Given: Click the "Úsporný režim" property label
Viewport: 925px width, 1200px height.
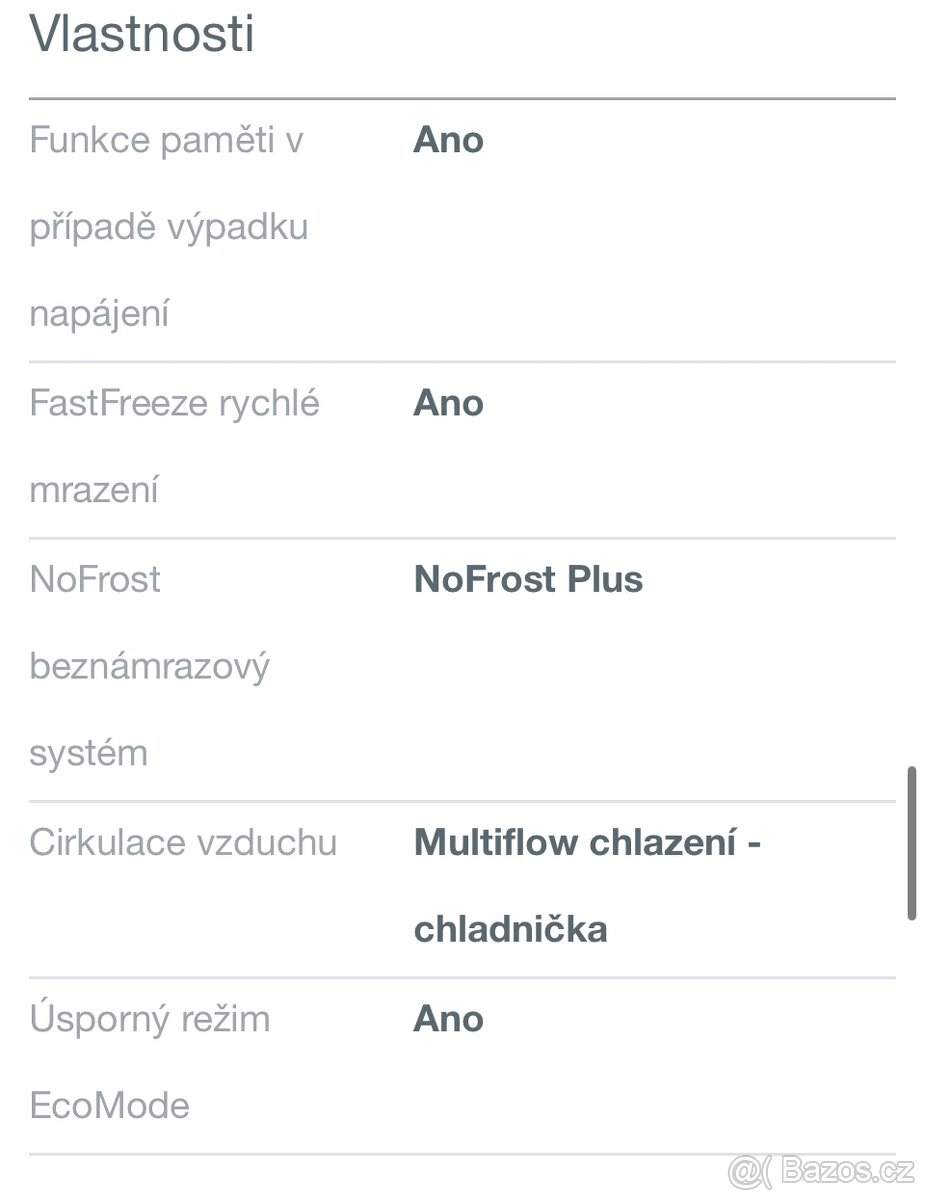Looking at the screenshot, I should [150, 1019].
